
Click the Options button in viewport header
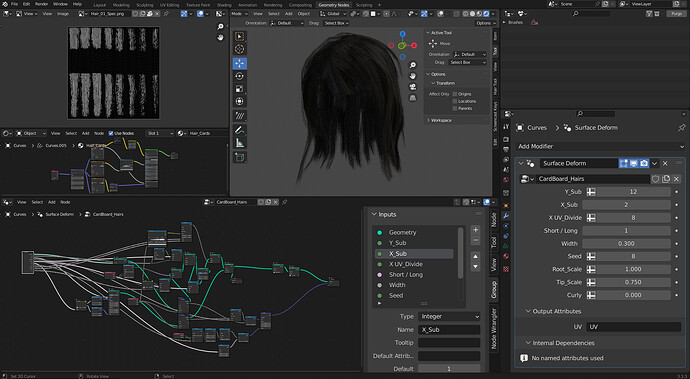[485, 23]
